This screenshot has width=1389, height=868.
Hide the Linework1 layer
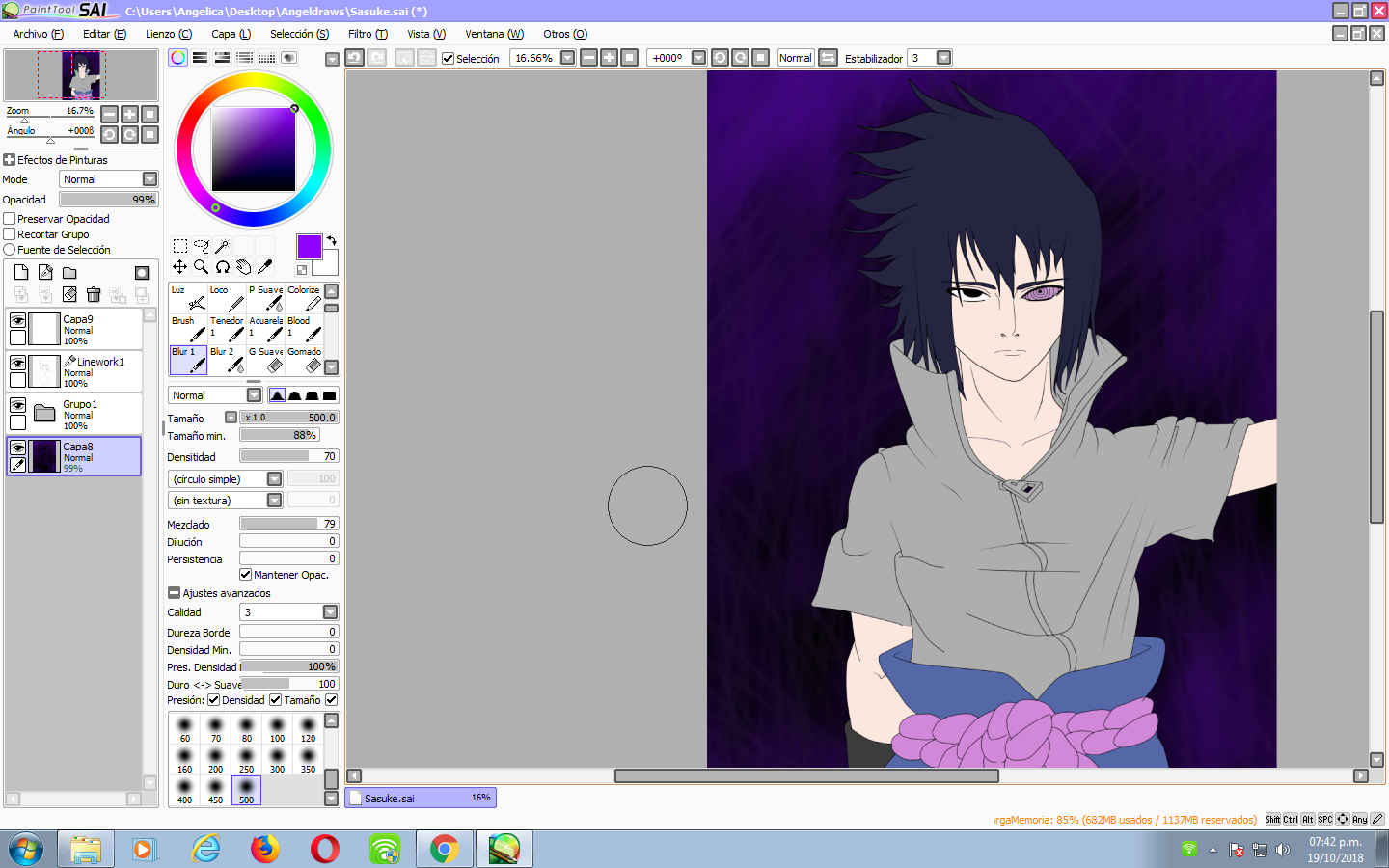17,363
